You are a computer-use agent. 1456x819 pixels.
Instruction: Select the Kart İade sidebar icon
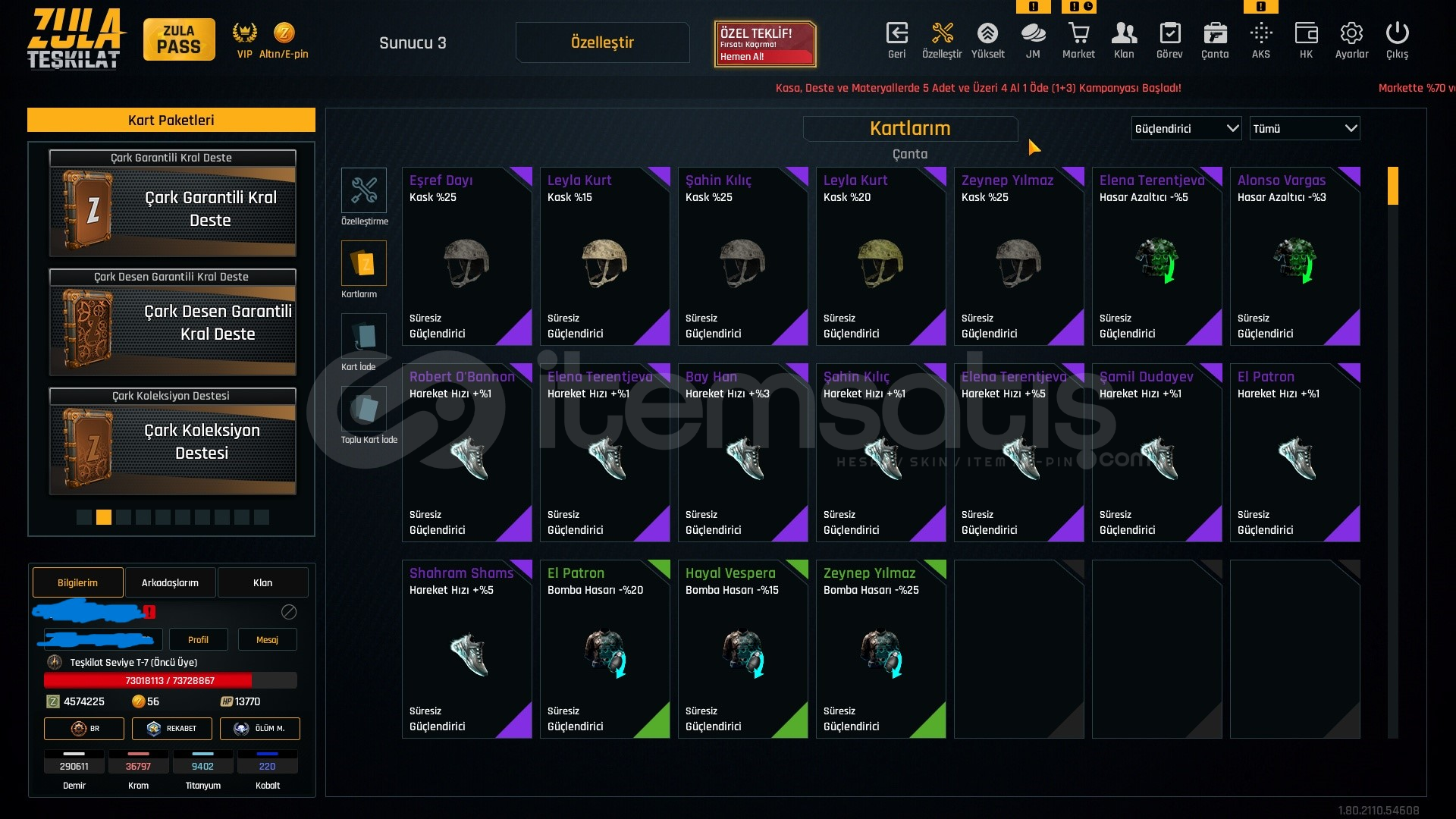click(x=364, y=335)
